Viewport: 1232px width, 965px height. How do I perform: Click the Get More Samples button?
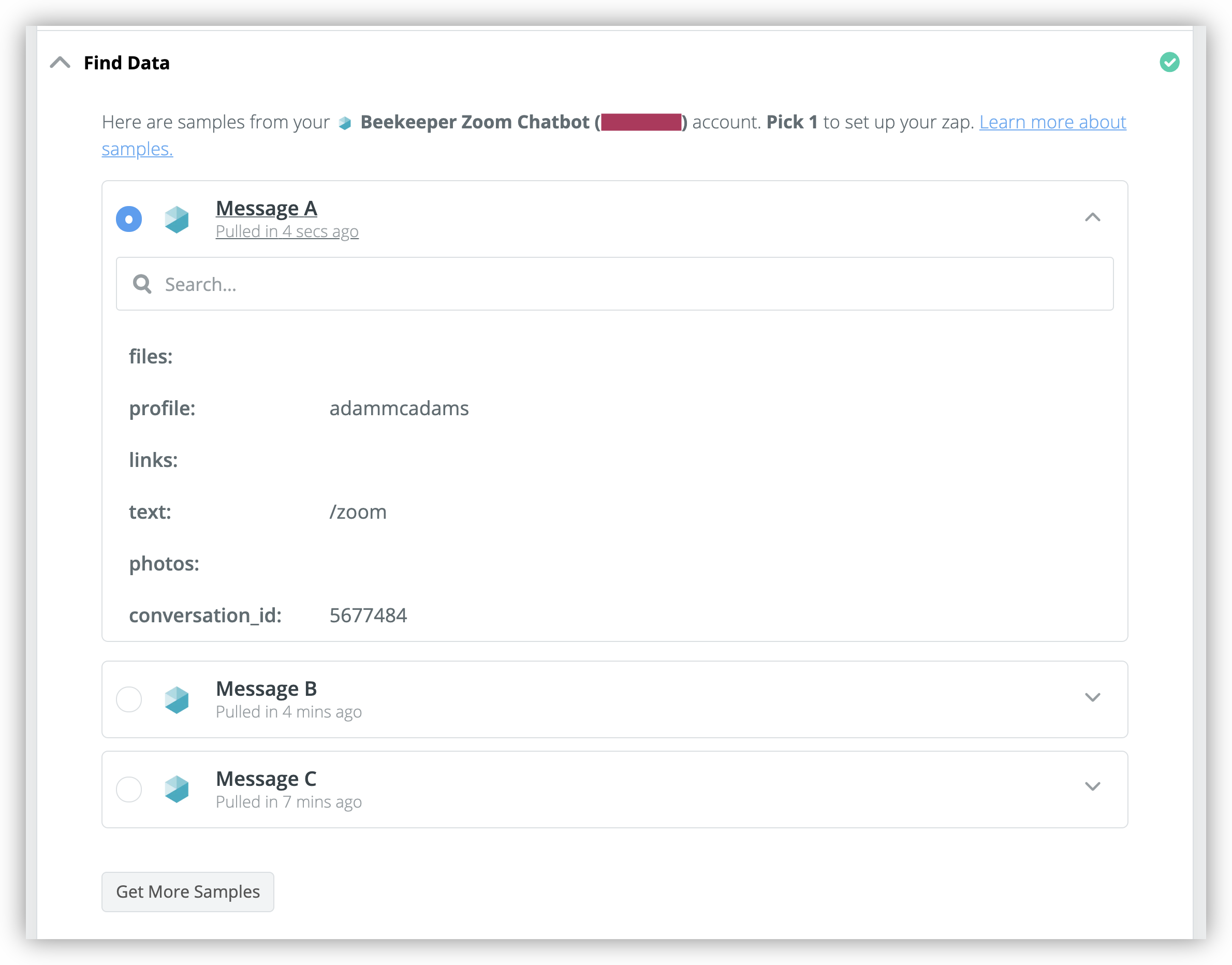[x=187, y=891]
